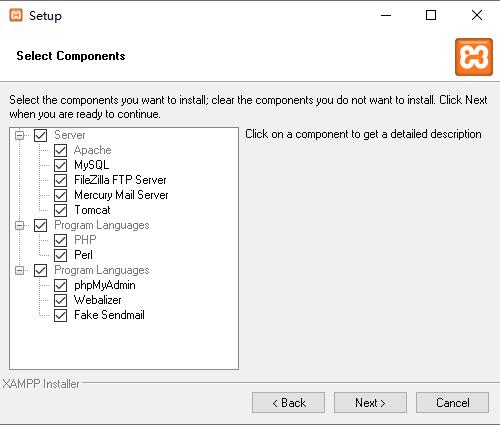Disable Fake Sendmail checkbox

point(60,315)
